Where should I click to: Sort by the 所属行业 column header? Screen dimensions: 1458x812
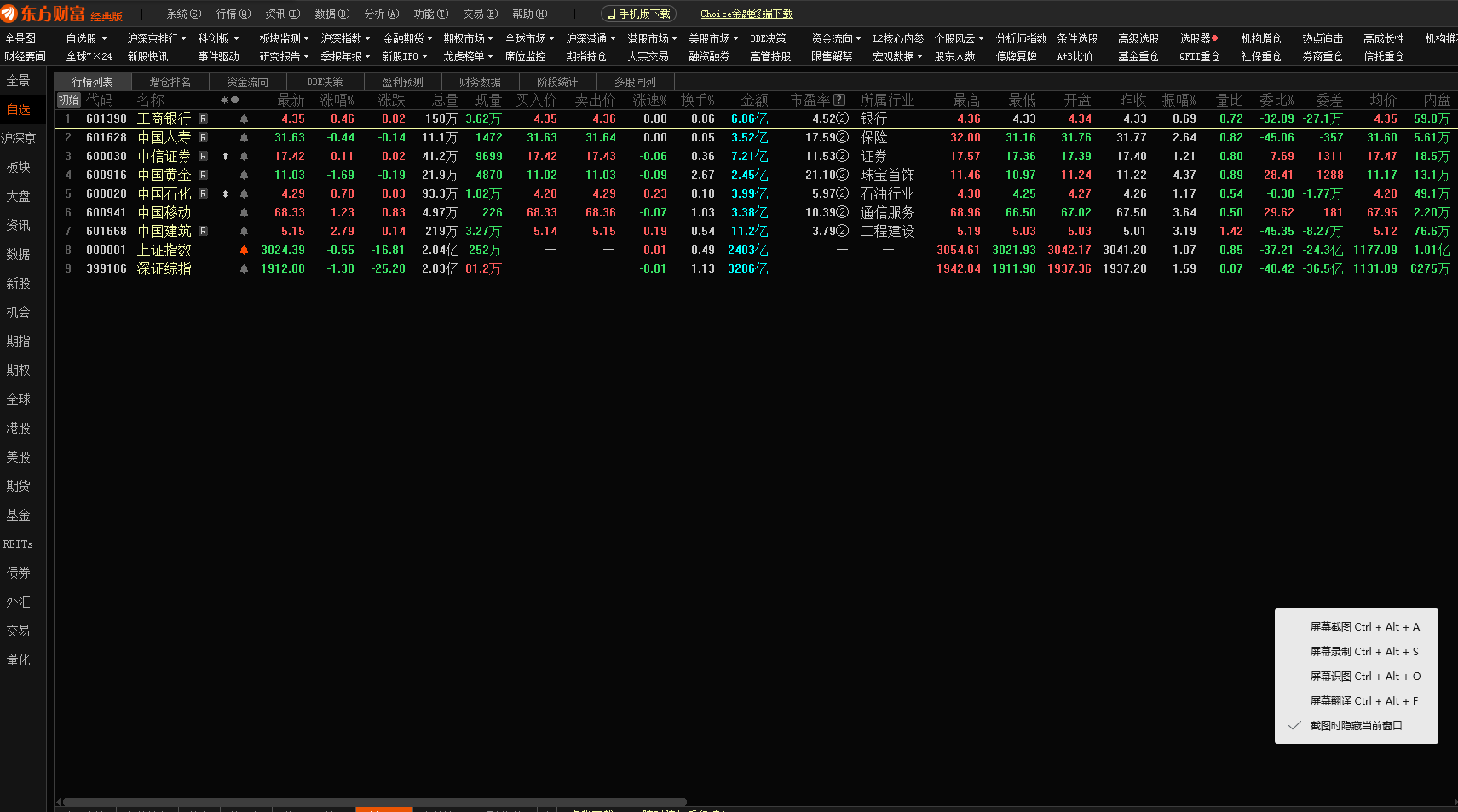[887, 101]
